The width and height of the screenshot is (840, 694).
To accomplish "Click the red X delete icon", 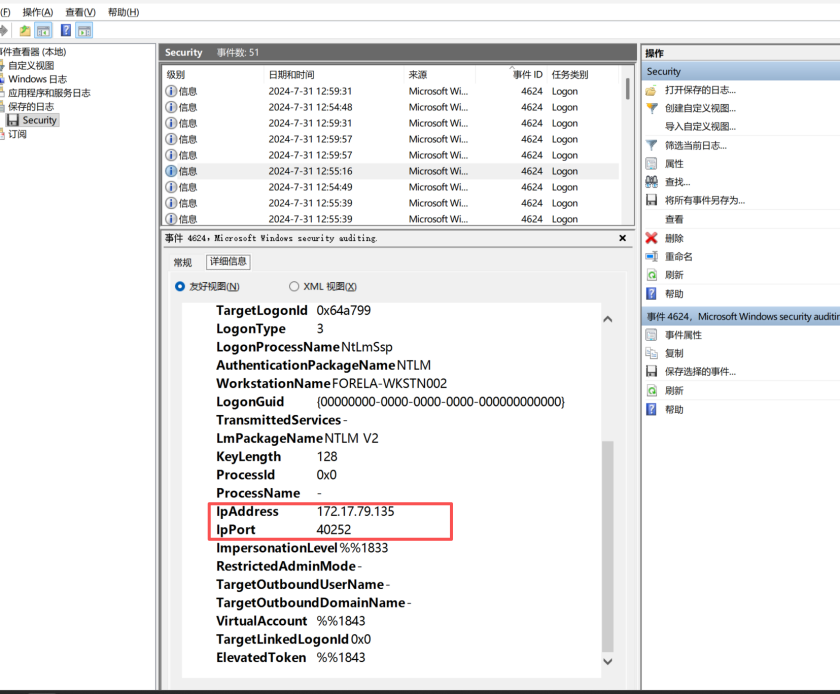I will coord(652,238).
